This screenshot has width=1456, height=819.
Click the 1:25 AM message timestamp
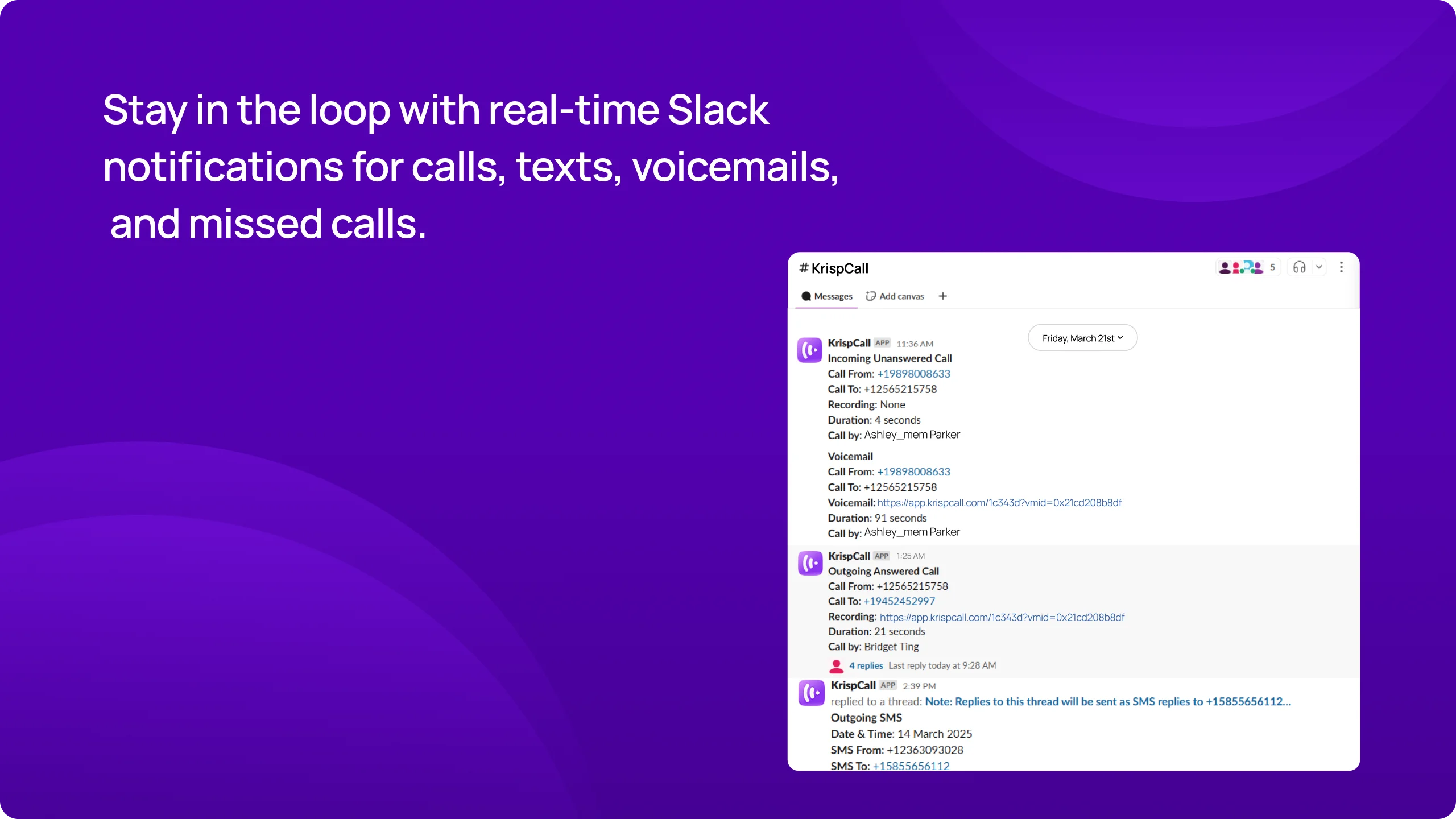(911, 556)
